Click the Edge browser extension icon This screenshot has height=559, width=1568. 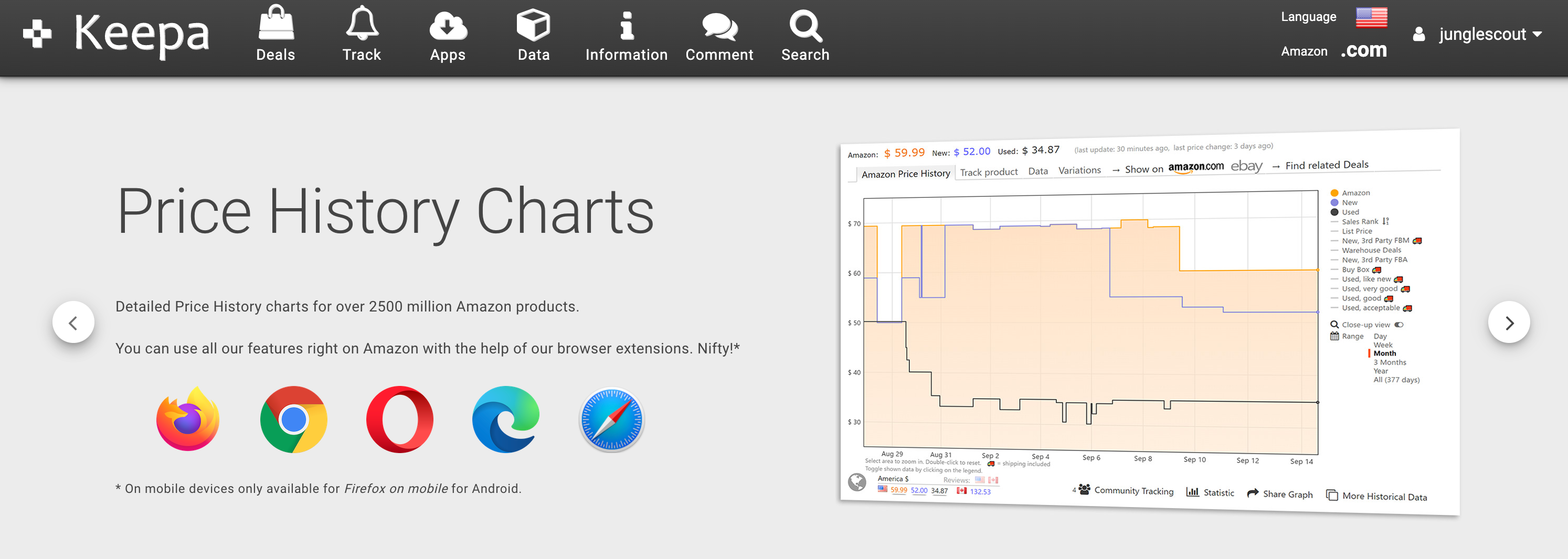[x=506, y=419]
